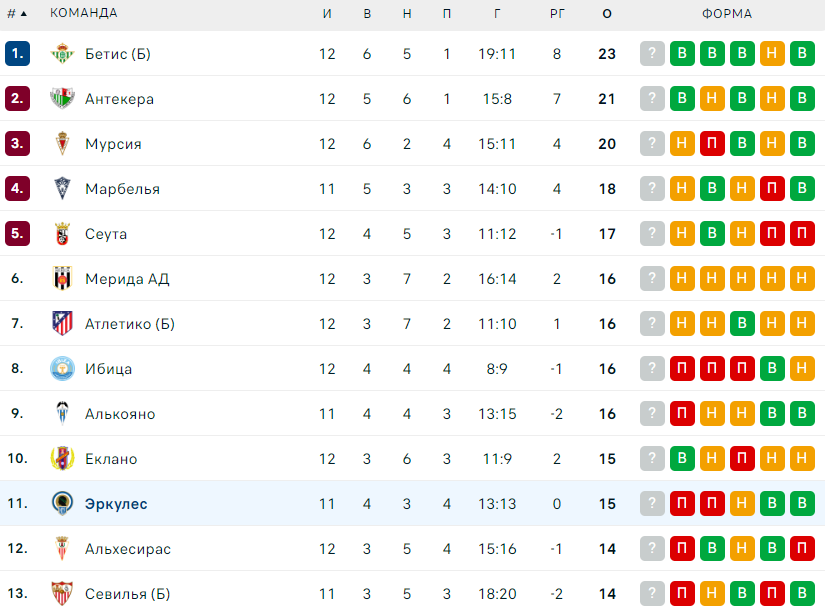Click the Murcia club crest
825x613 pixels.
coord(62,144)
